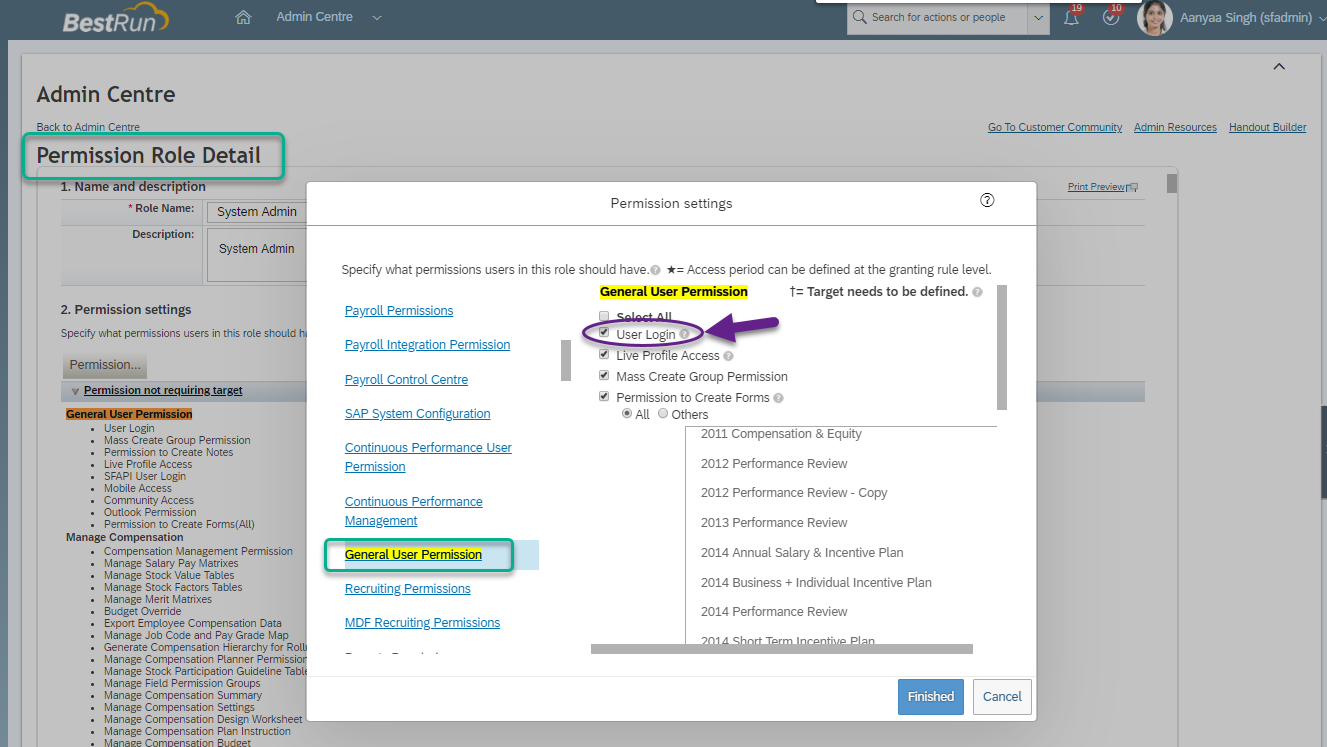The image size is (1327, 747).
Task: Go to home via house icon
Action: [242, 17]
